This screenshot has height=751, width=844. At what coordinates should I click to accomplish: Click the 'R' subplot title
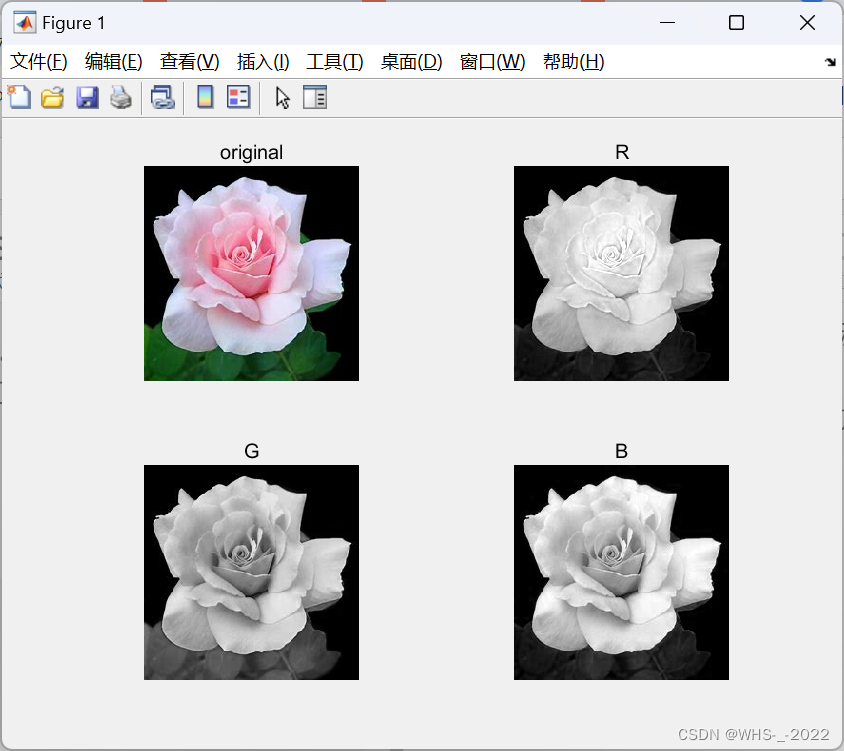[x=622, y=152]
